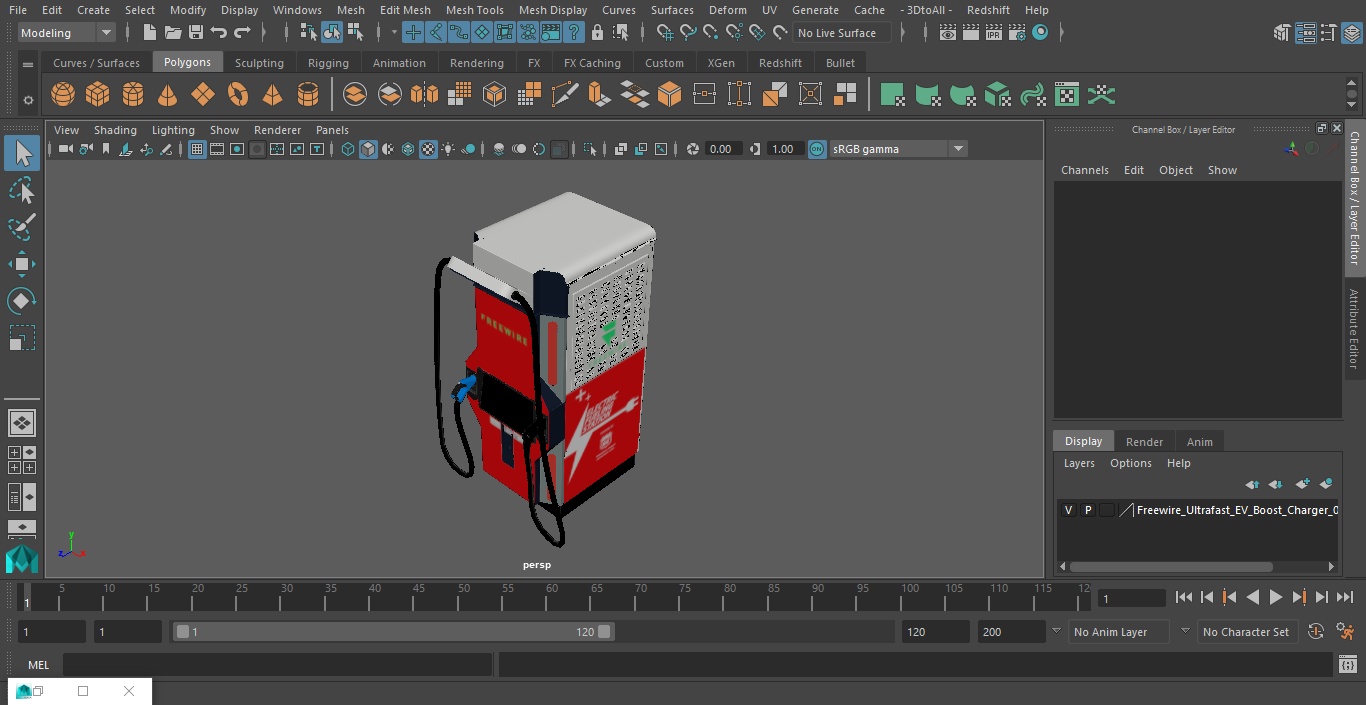Toggle isolate select in viewport
Viewport: 1366px width, 705px height.
coord(590,149)
